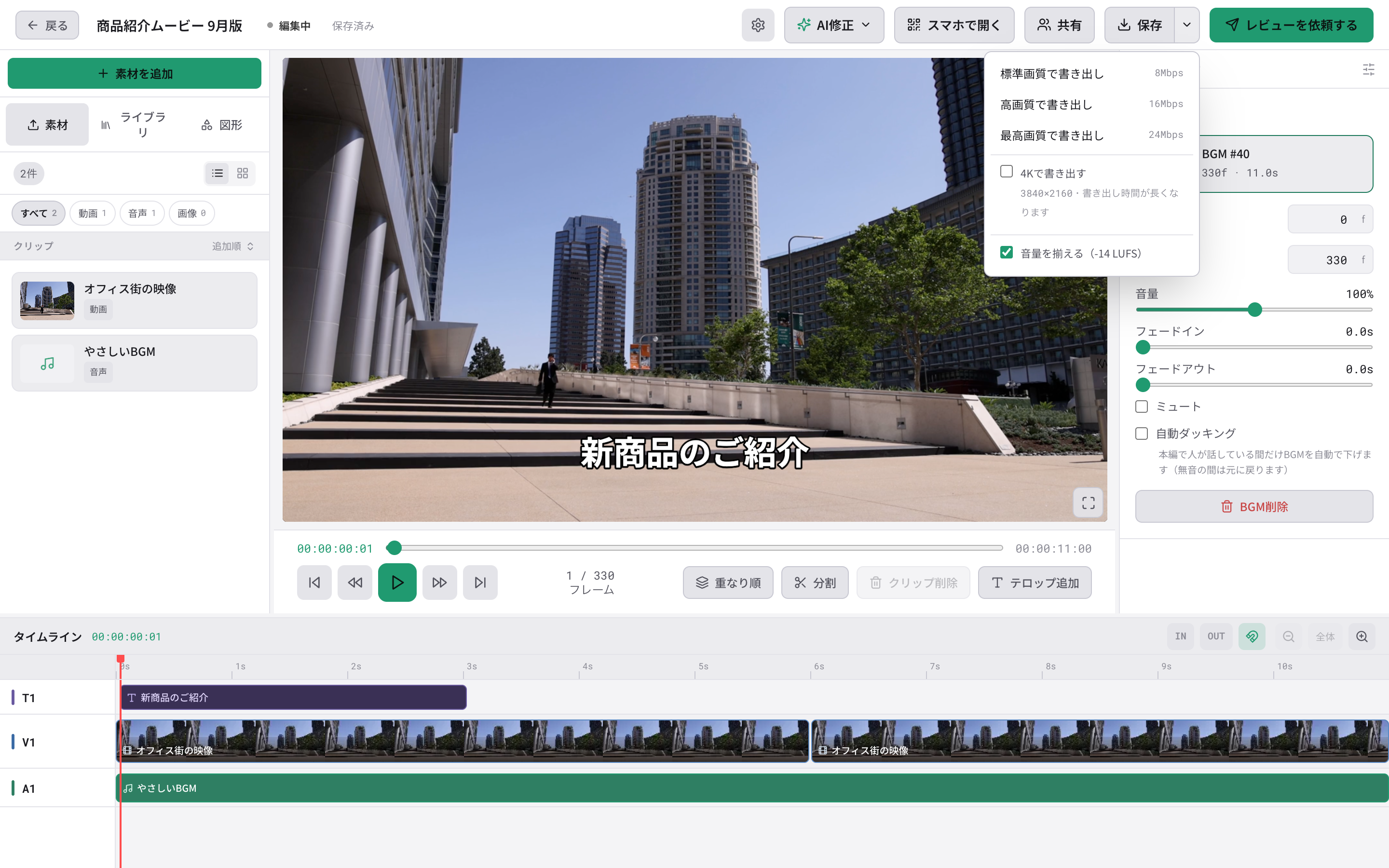This screenshot has width=1389, height=868.
Task: Uncheck 音量を揃える (-14 LUFS)
Action: click(x=1006, y=253)
